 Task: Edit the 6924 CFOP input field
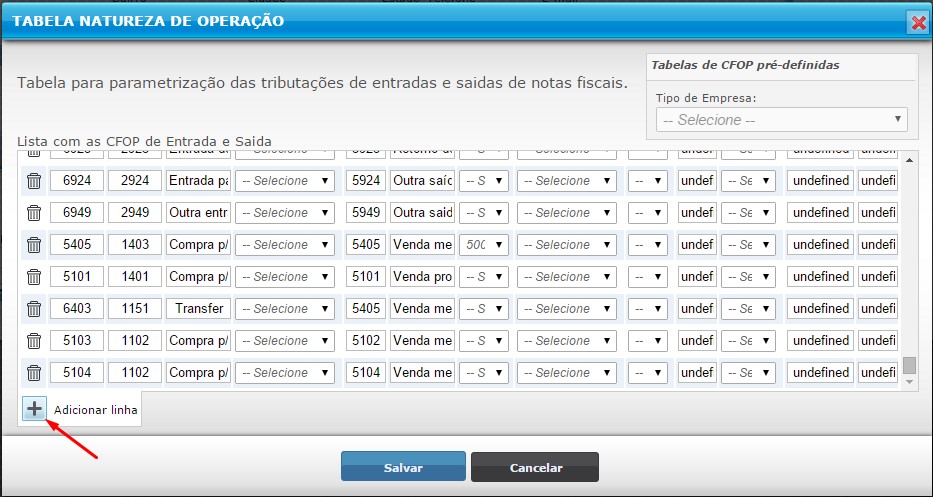coord(77,181)
